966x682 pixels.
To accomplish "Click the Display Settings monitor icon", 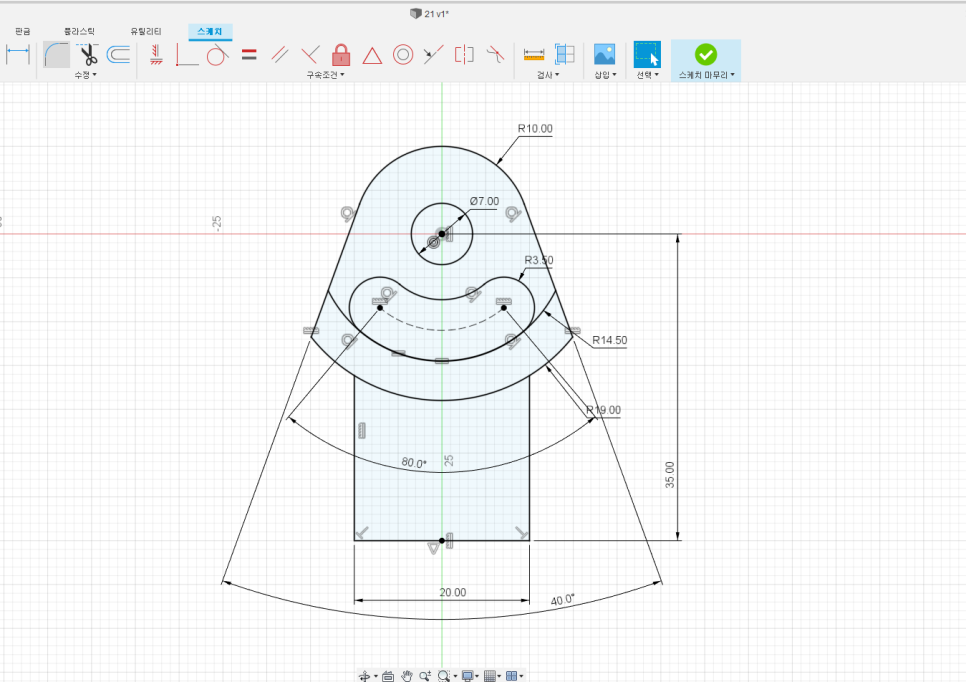I will point(468,676).
